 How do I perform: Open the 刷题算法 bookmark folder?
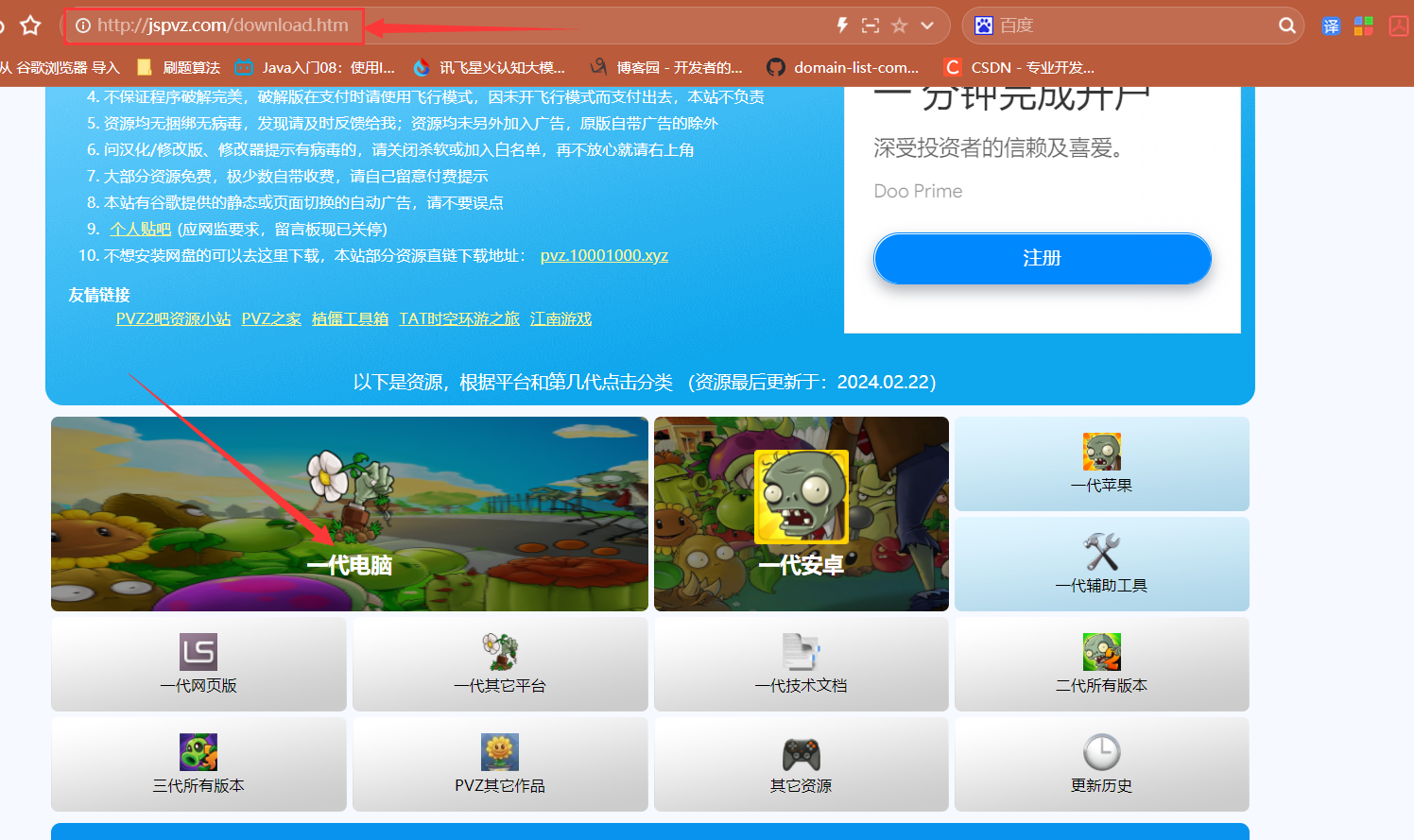tap(179, 67)
